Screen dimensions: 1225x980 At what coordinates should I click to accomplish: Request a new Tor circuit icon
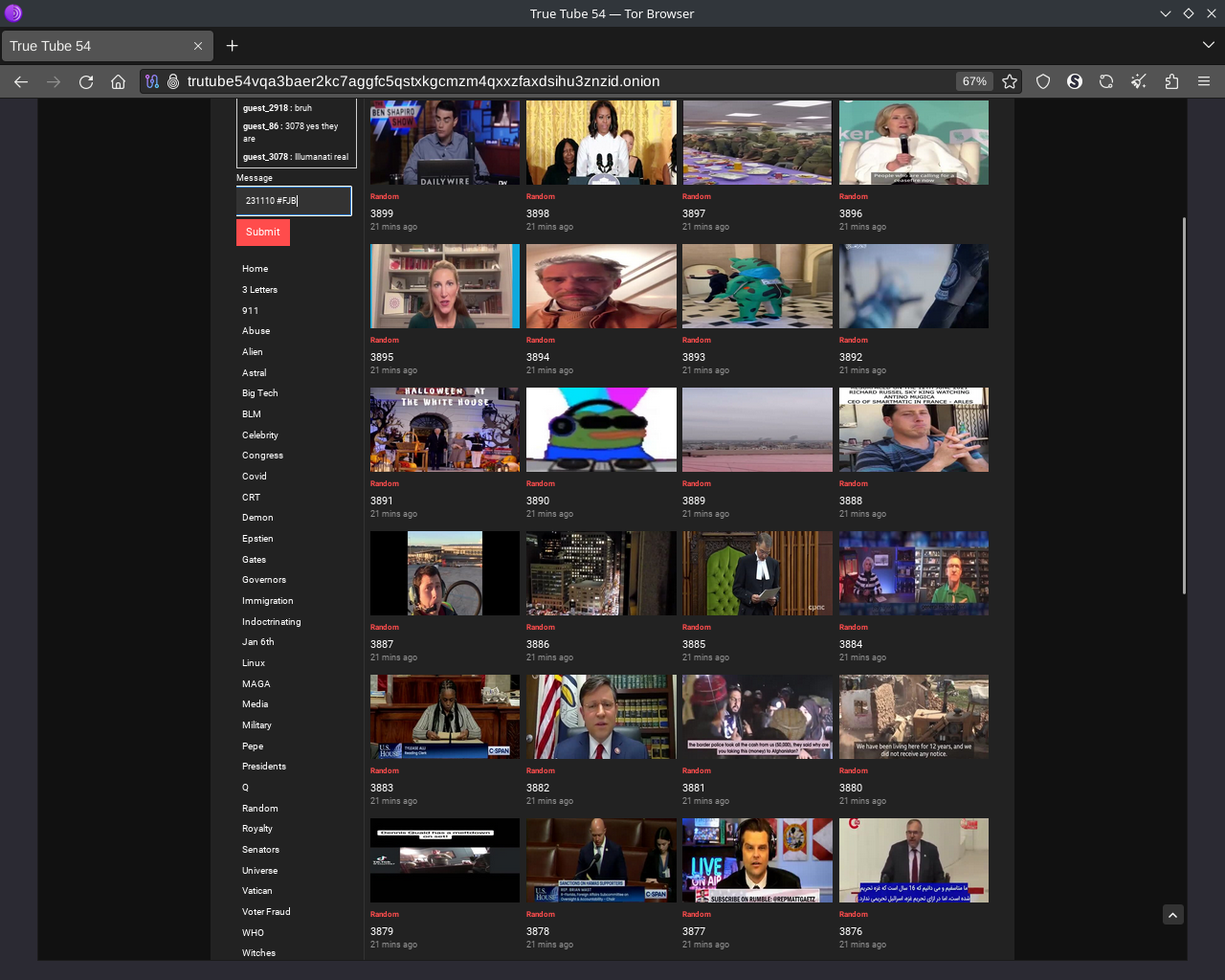point(1106,81)
